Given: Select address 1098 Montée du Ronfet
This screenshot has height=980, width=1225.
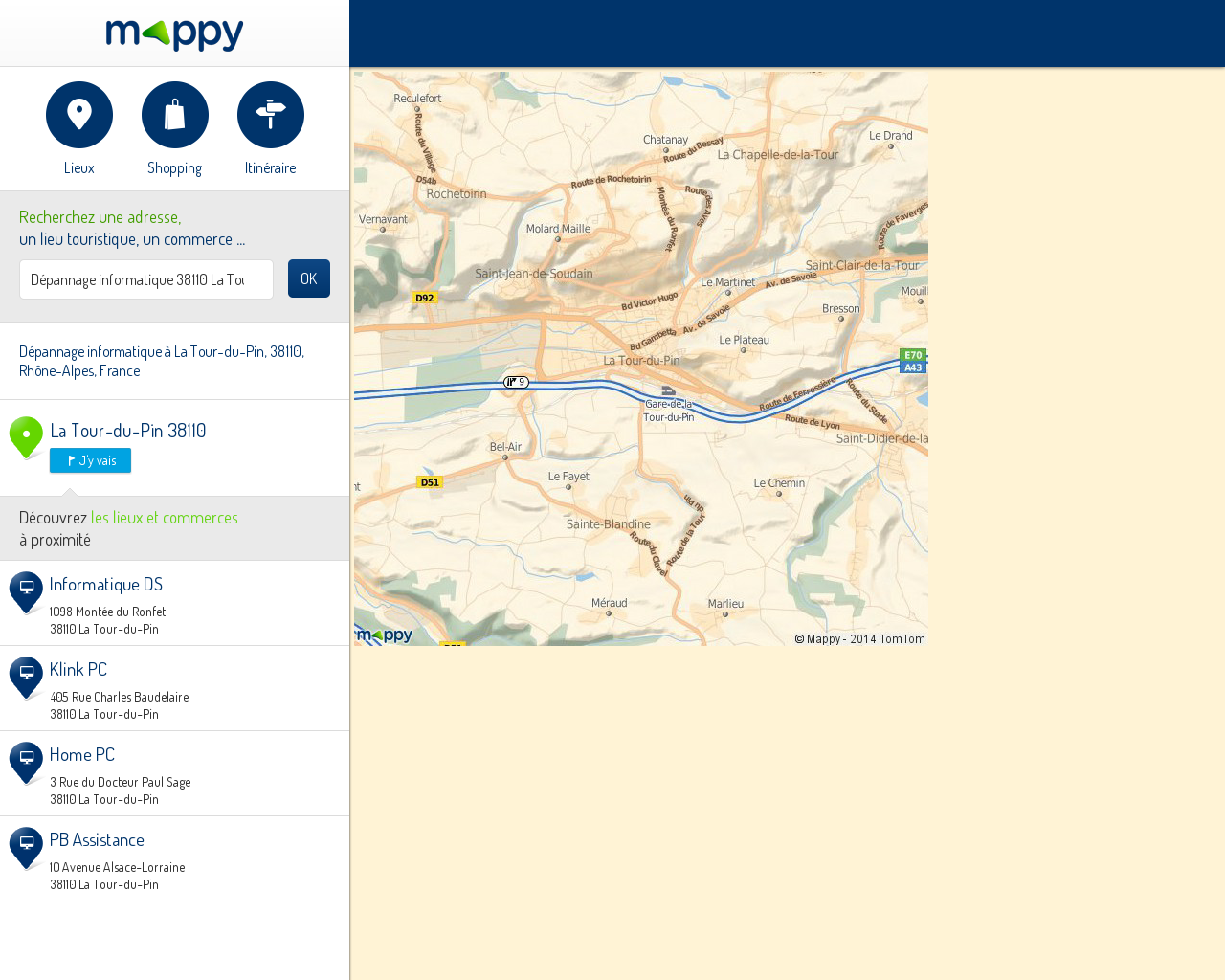Looking at the screenshot, I should 108,612.
